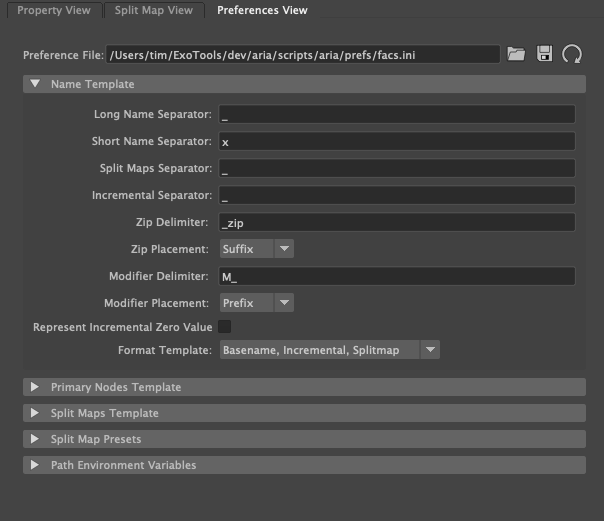Switch to the Property View tab
The height and width of the screenshot is (521, 604).
[x=54, y=10]
